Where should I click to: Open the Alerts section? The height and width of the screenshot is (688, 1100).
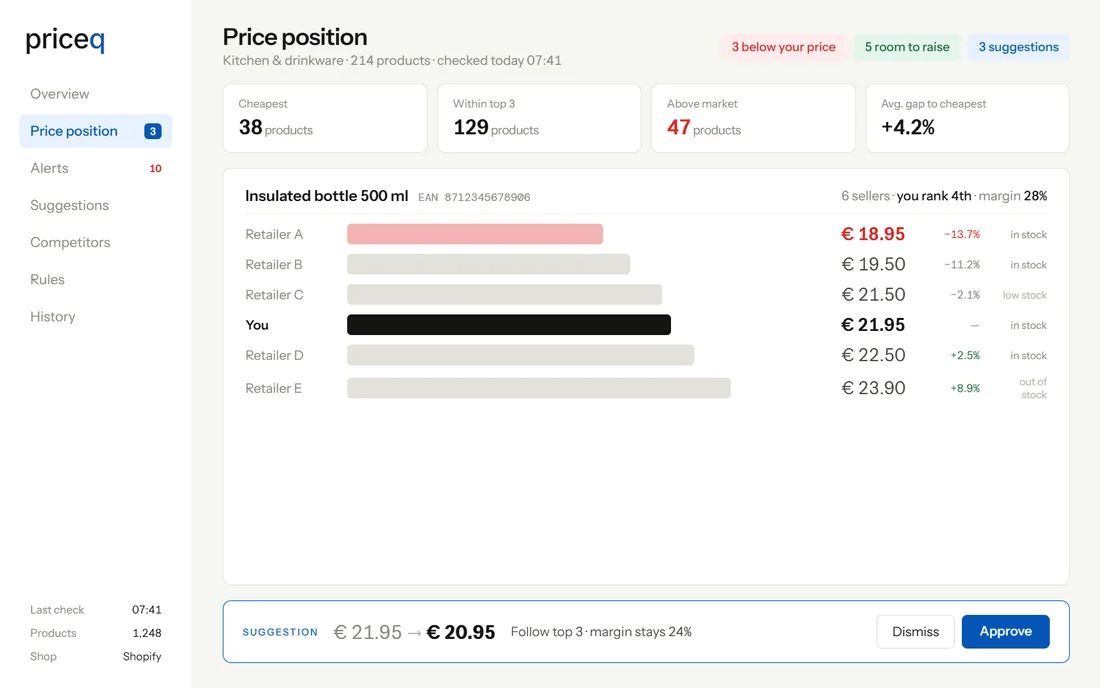tap(95, 168)
